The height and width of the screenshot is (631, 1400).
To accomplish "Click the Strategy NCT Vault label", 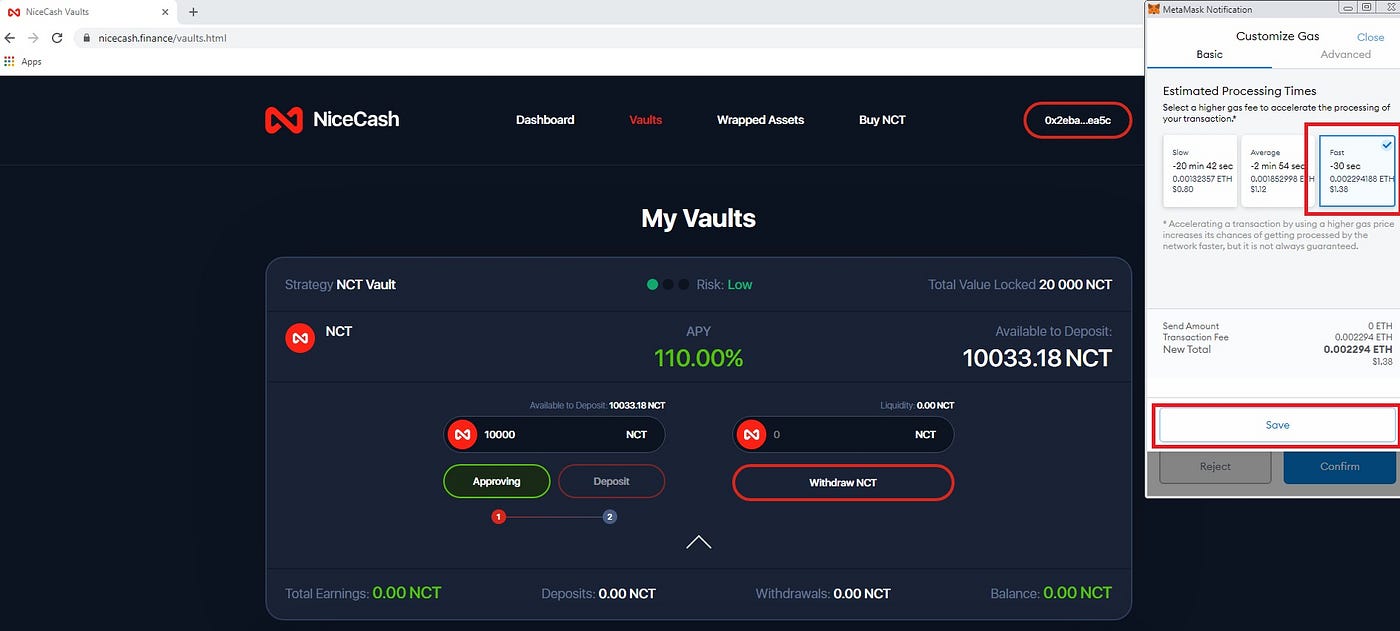I will pos(340,285).
